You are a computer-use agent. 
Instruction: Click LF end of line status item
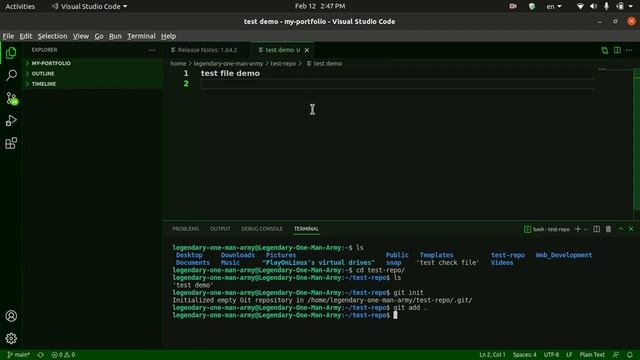point(569,355)
